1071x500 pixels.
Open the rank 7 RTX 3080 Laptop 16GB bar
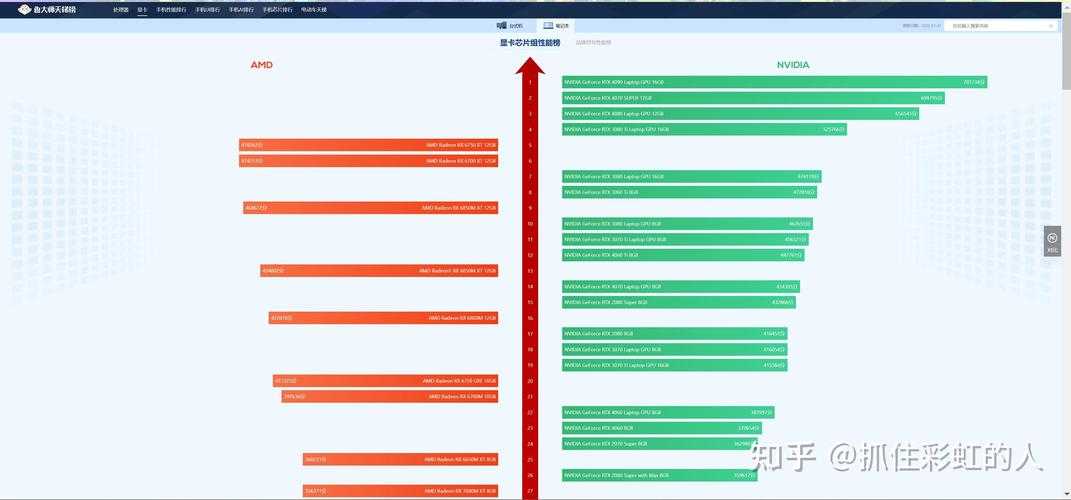point(692,176)
